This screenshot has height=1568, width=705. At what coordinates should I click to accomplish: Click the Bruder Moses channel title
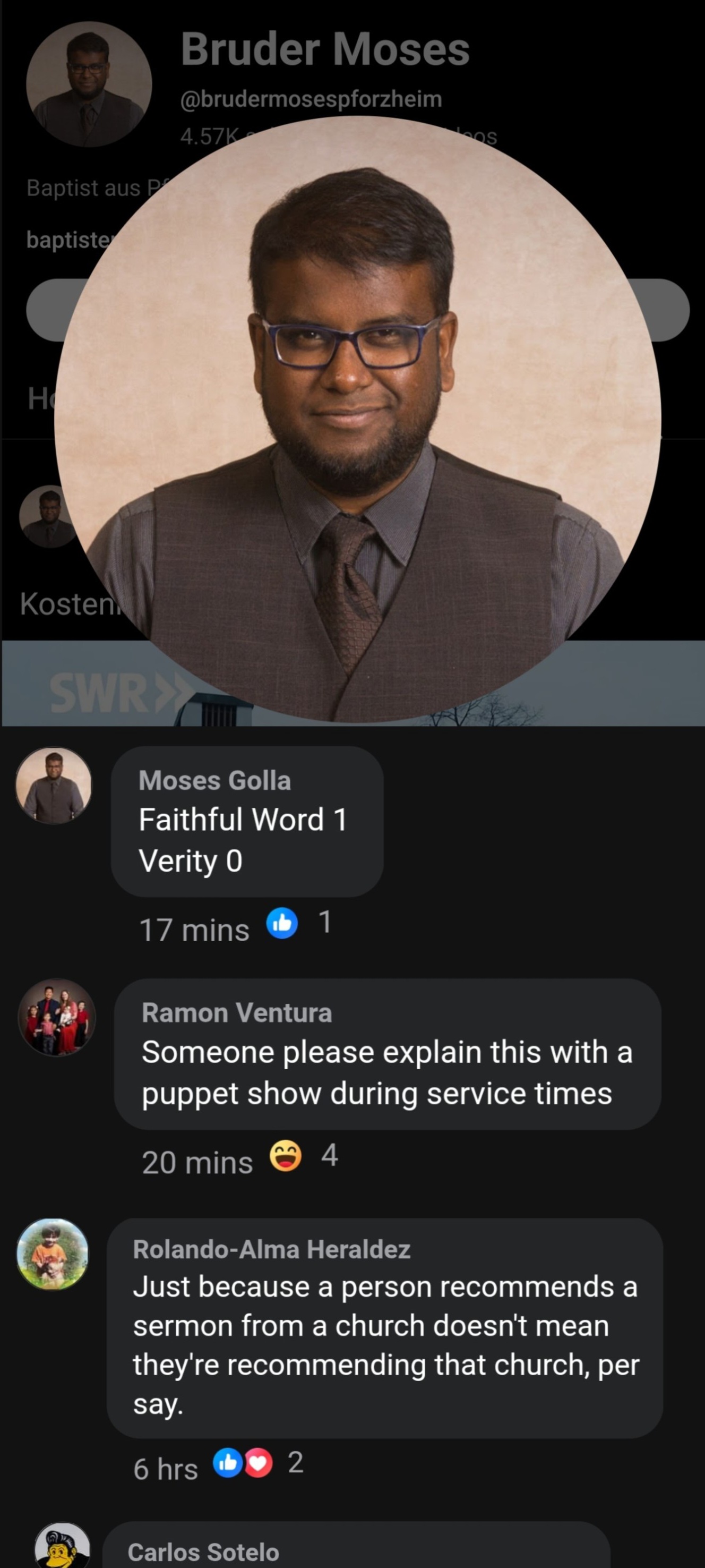coord(325,49)
